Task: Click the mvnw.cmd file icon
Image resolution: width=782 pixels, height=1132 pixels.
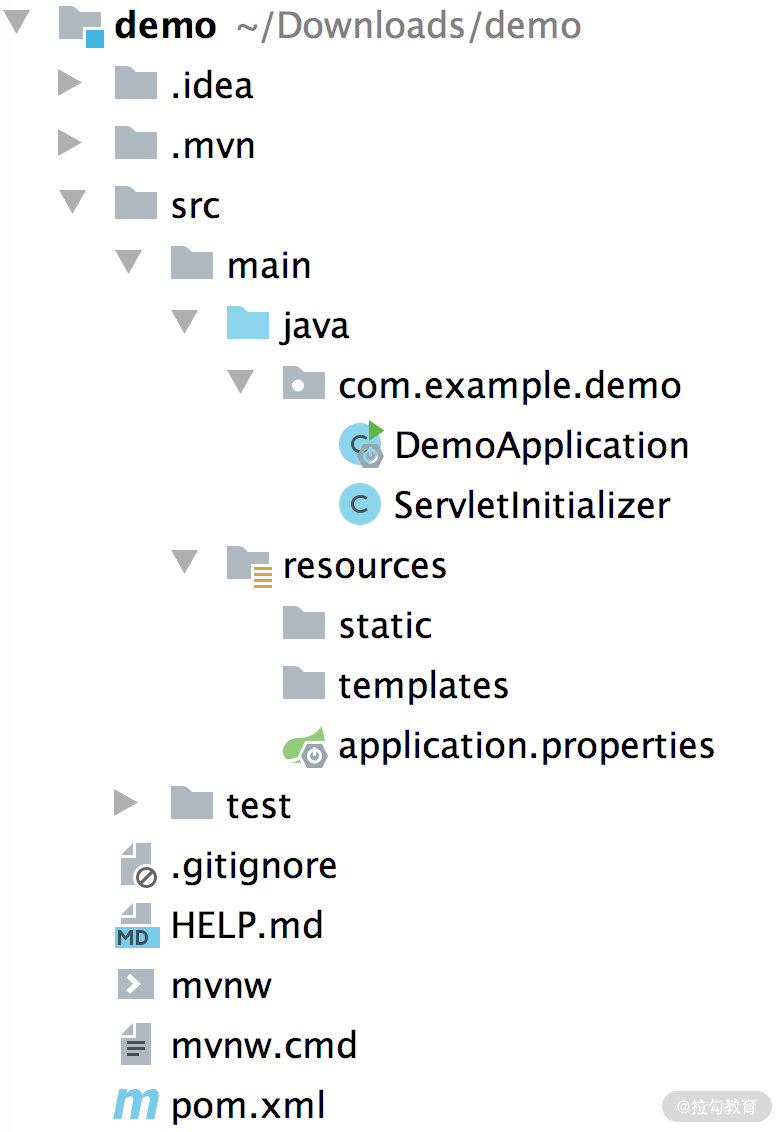Action: point(136,1045)
